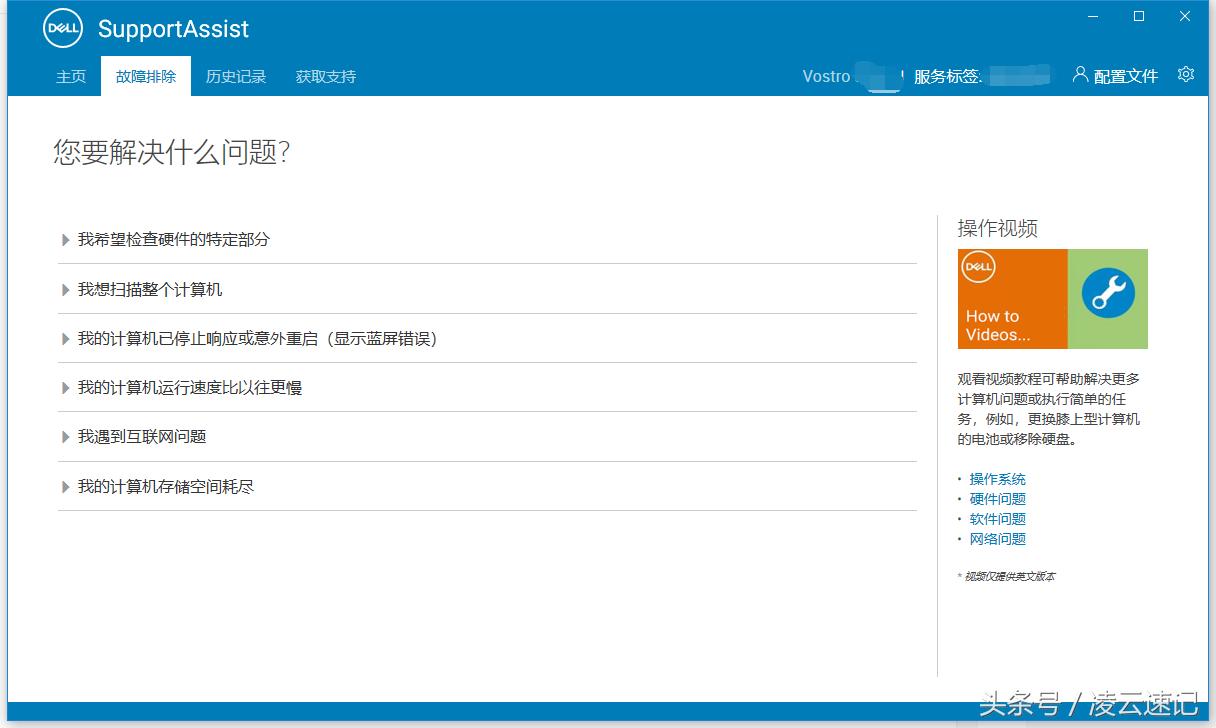1216x728 pixels.
Task: Expand 我遇到互联网问题
Action: (140, 436)
